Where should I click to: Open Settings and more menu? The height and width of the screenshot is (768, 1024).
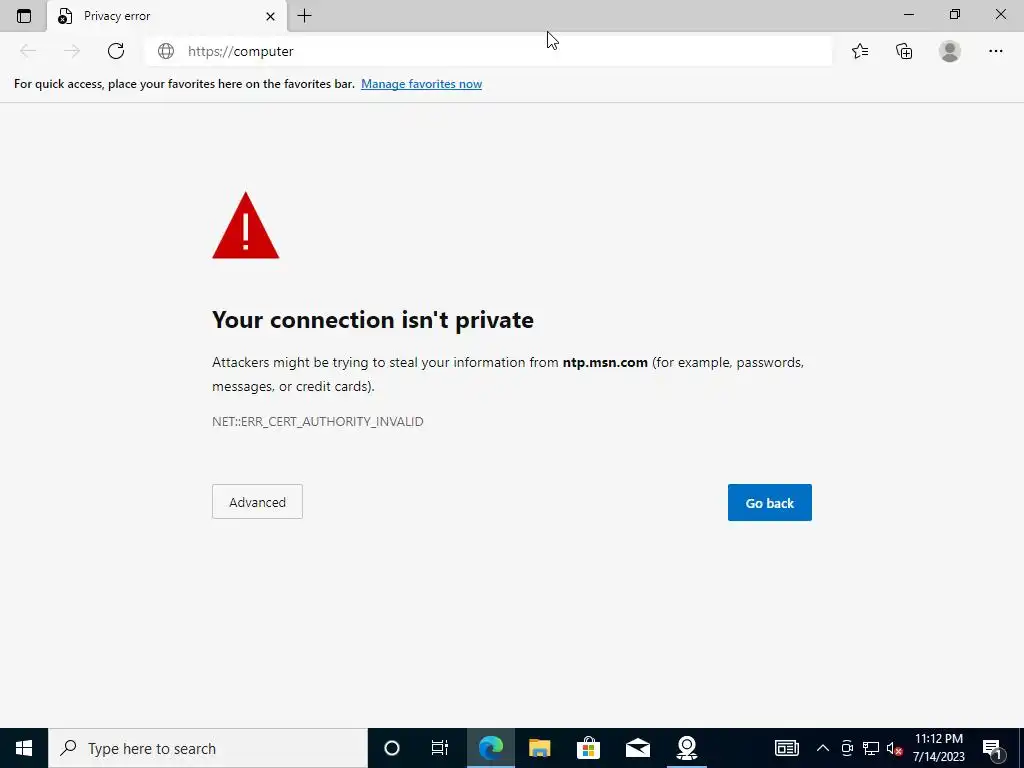[x=995, y=51]
